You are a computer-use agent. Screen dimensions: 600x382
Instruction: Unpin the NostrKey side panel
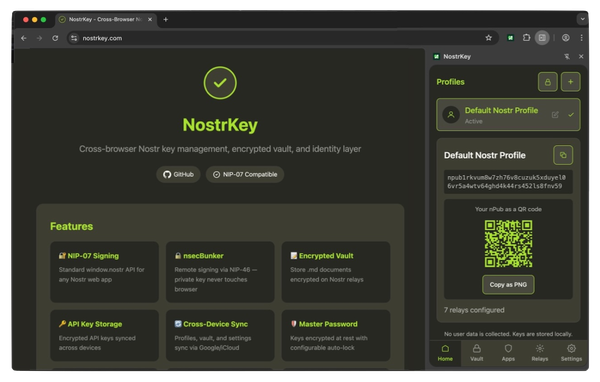pos(567,57)
